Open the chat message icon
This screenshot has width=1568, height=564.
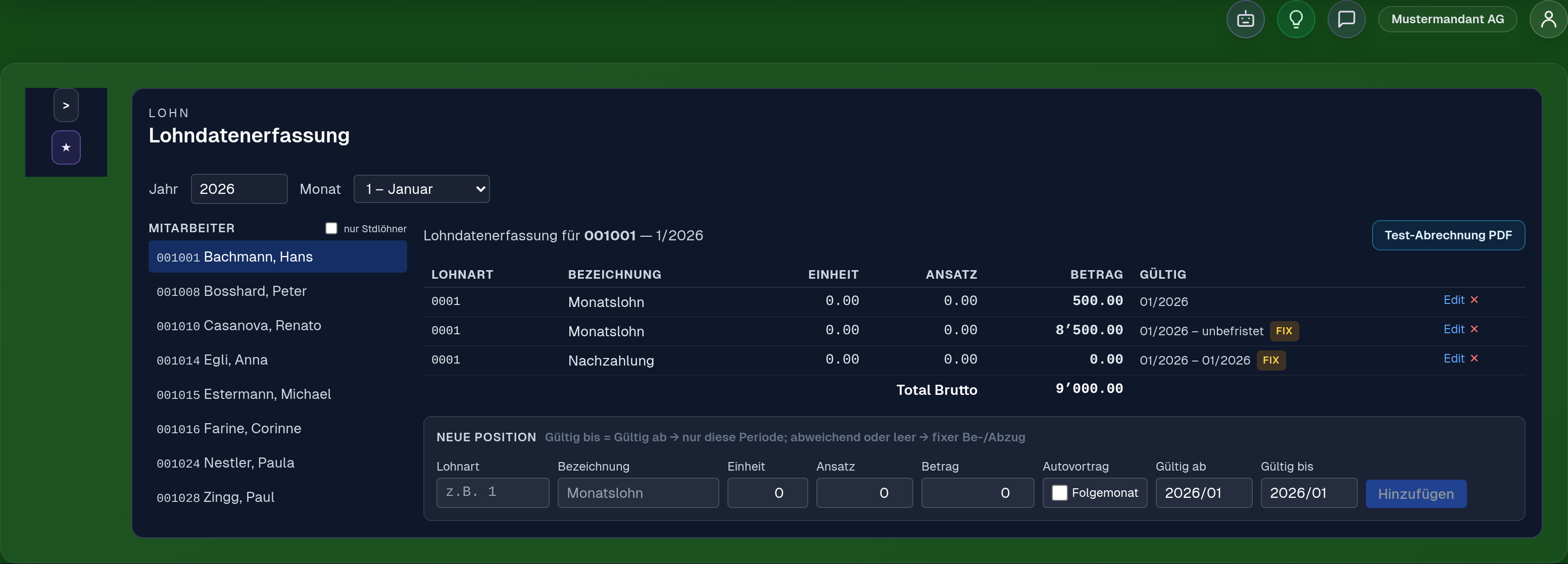click(1346, 20)
